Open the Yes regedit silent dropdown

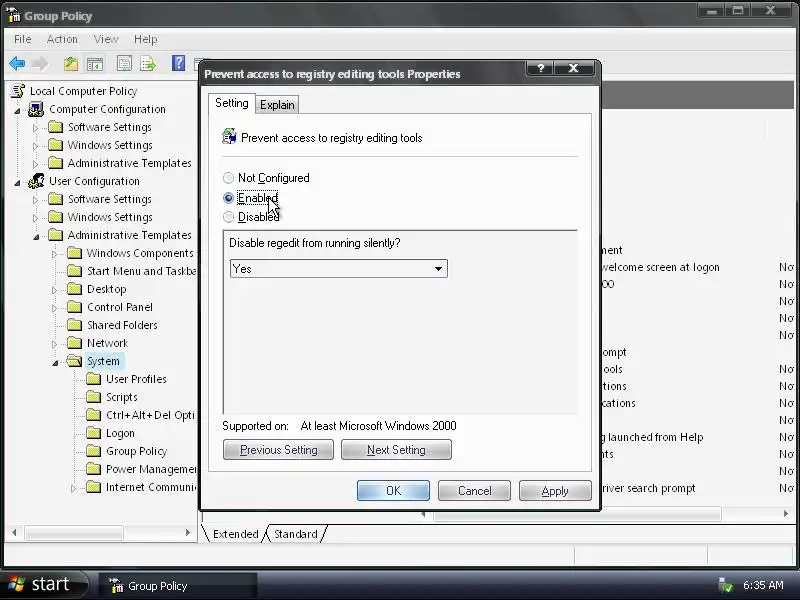coord(338,269)
